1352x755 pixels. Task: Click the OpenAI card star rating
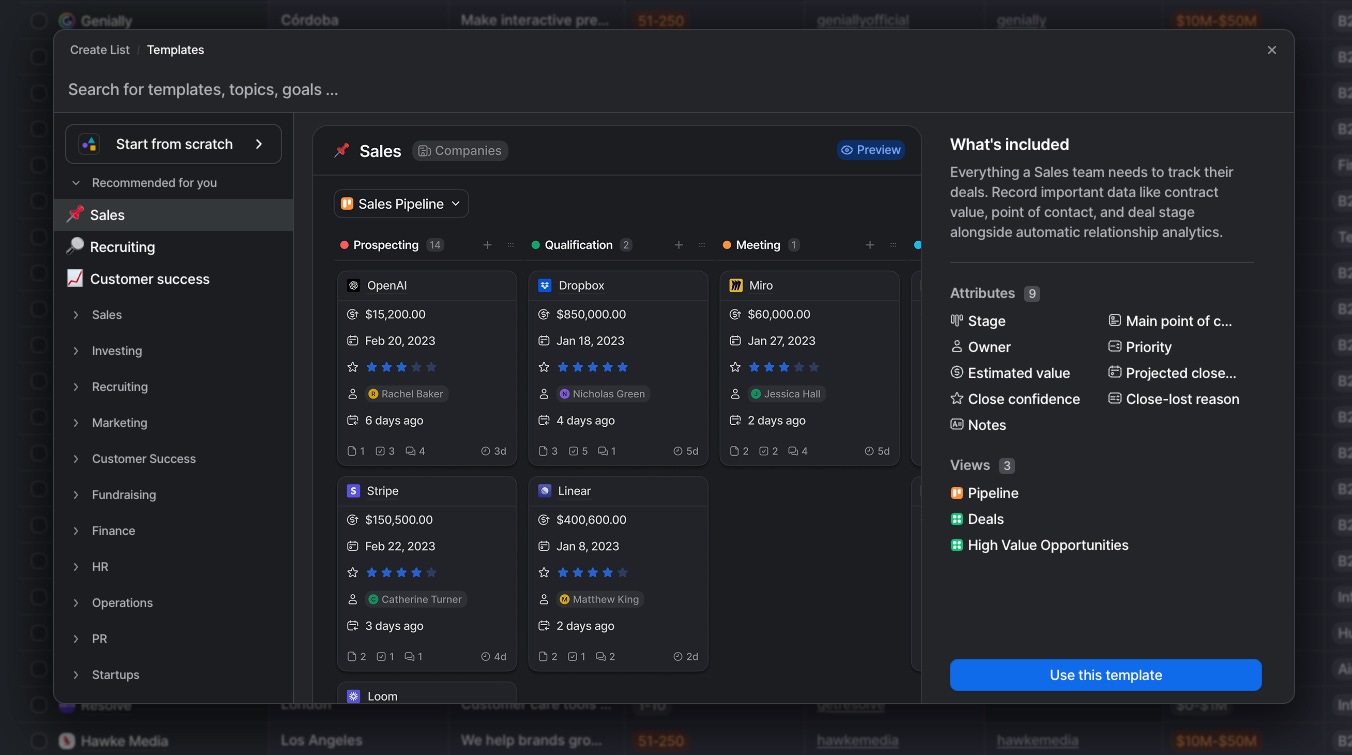coord(401,367)
